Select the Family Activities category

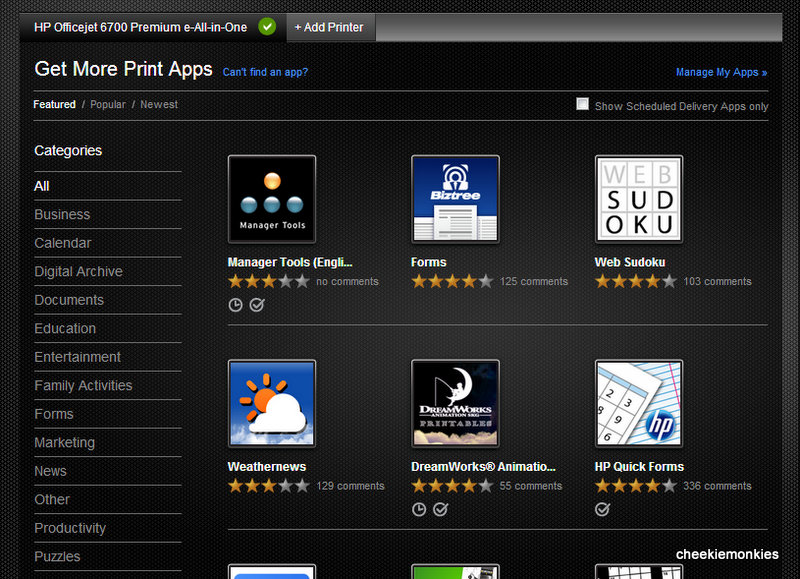coord(108,386)
